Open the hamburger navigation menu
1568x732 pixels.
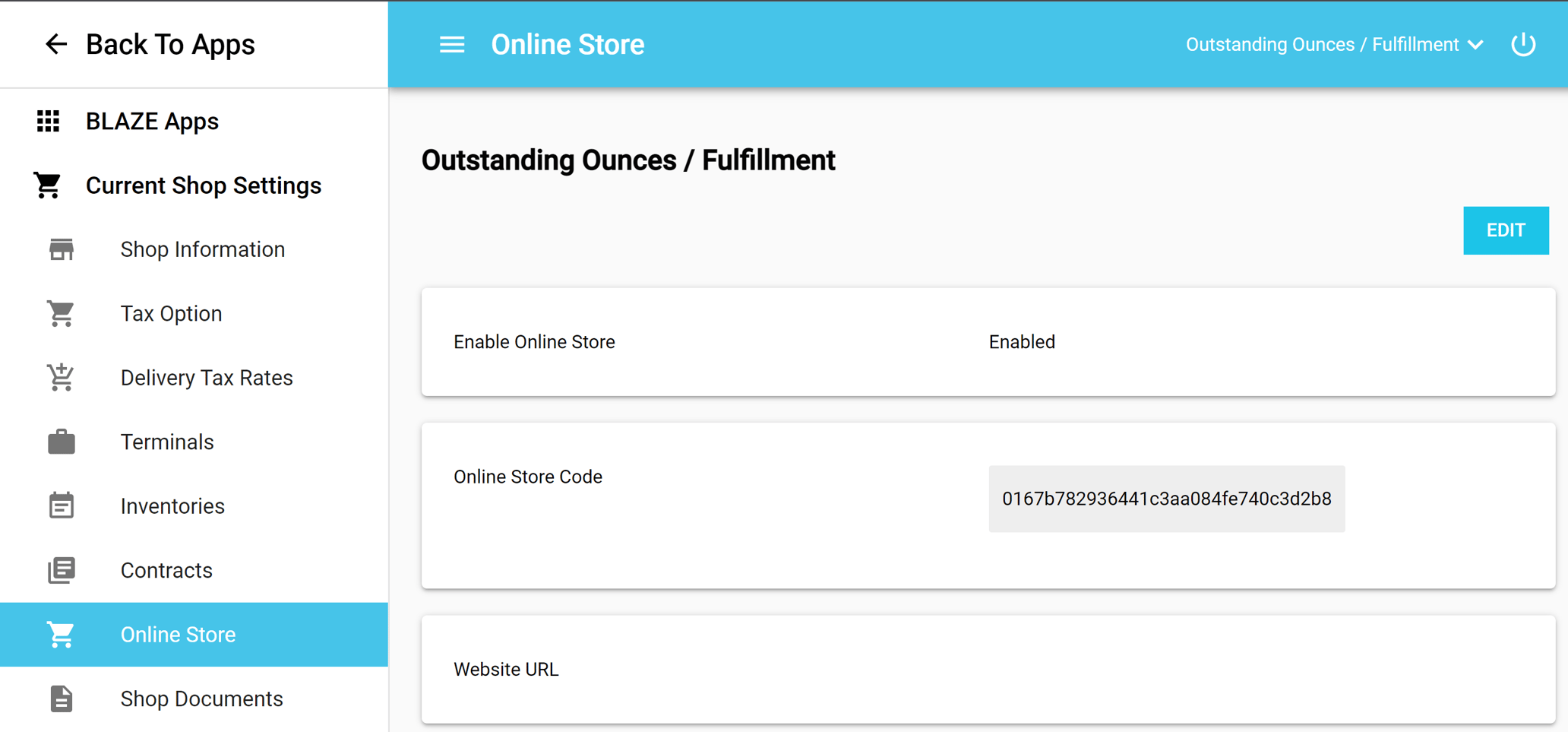(452, 44)
